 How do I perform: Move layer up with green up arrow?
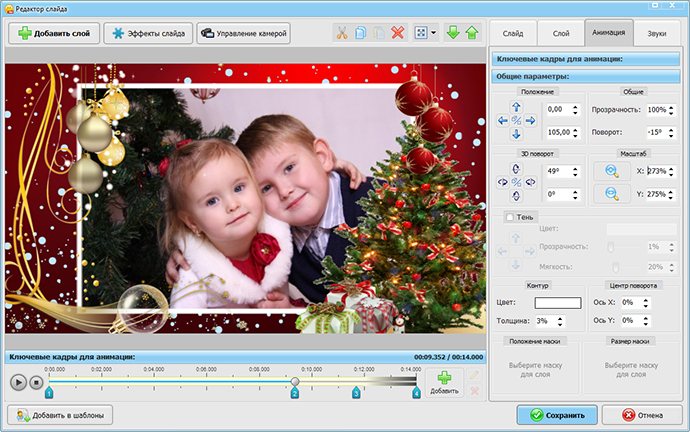pos(471,33)
